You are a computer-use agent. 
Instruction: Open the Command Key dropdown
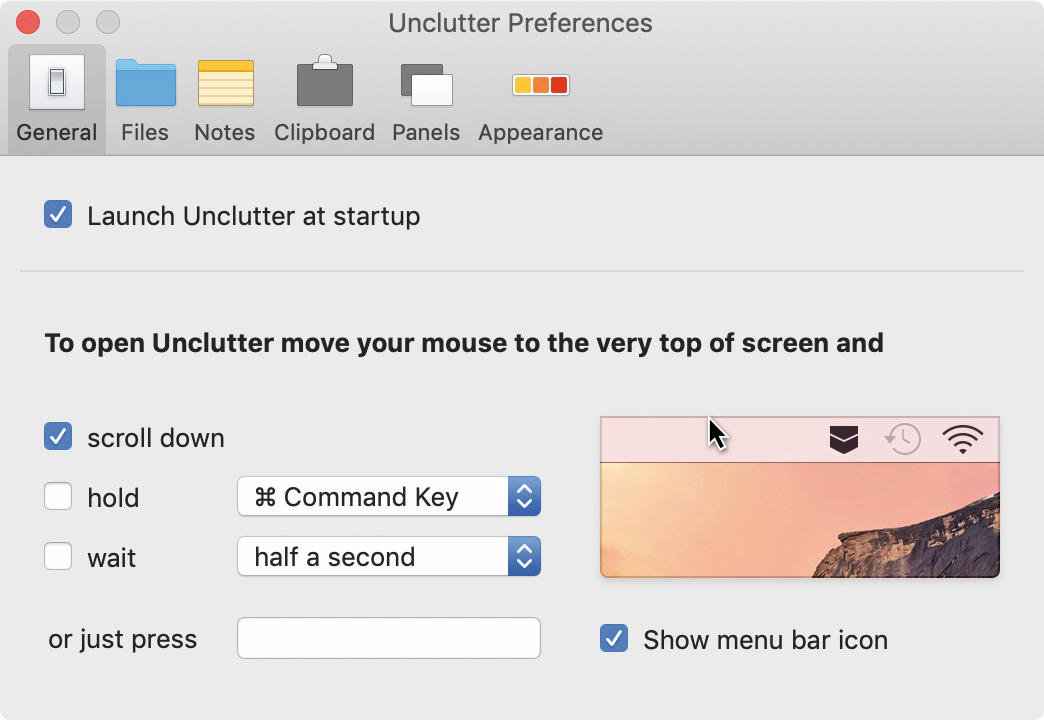pyautogui.click(x=389, y=496)
